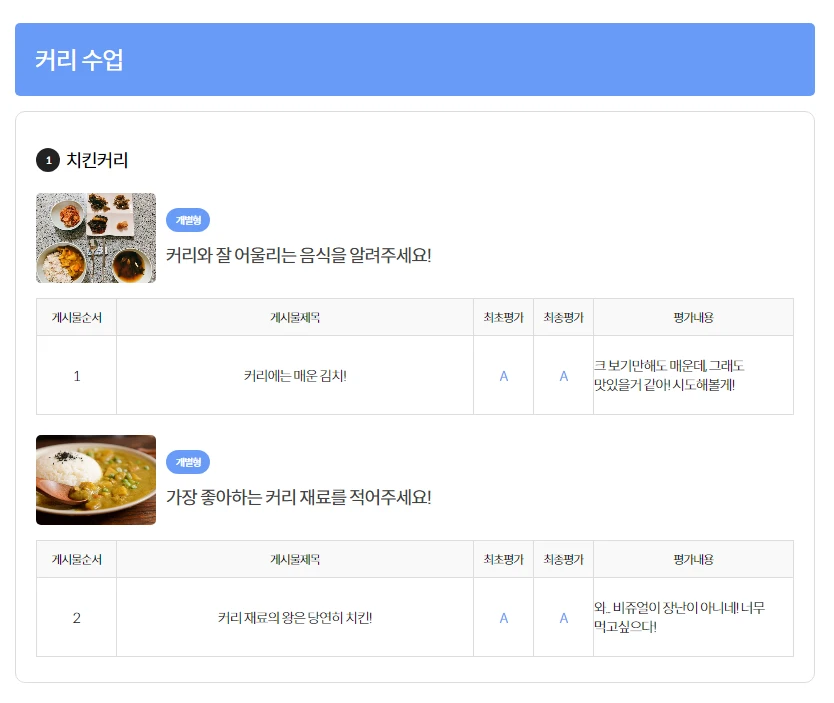Viewport: 834px width, 703px height.
Task: Open the question 커리와 잘 어울리는 음식을 알려주세요!
Action: point(298,255)
